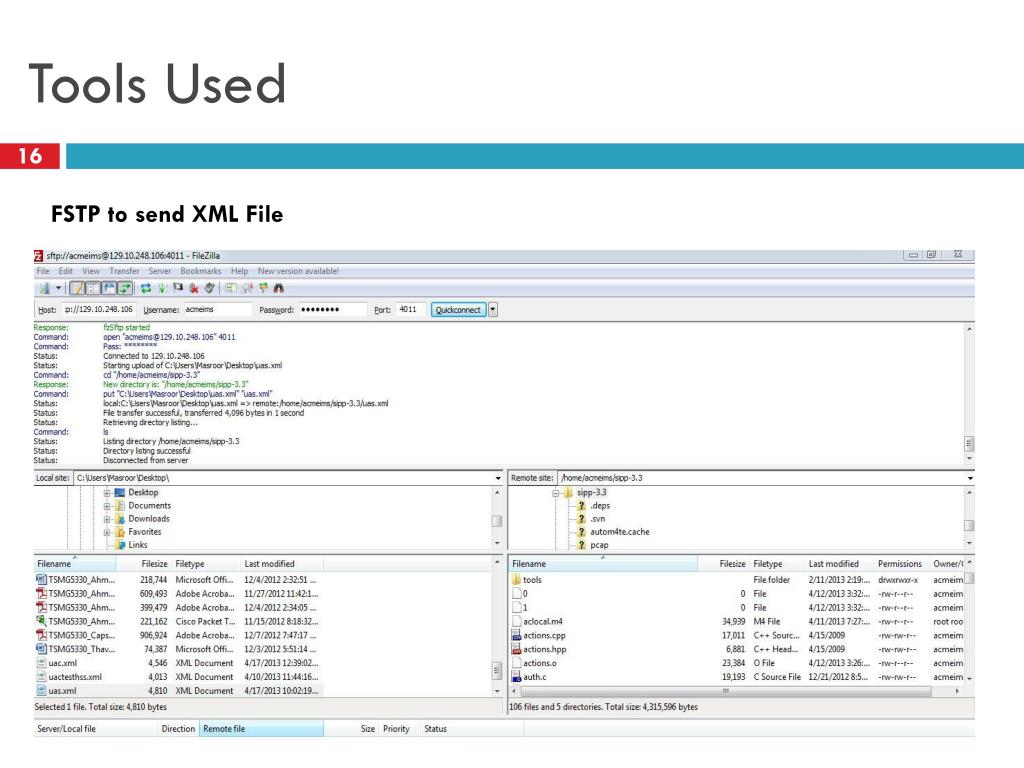Click the message log vertical scrollbar thumb

pos(969,444)
